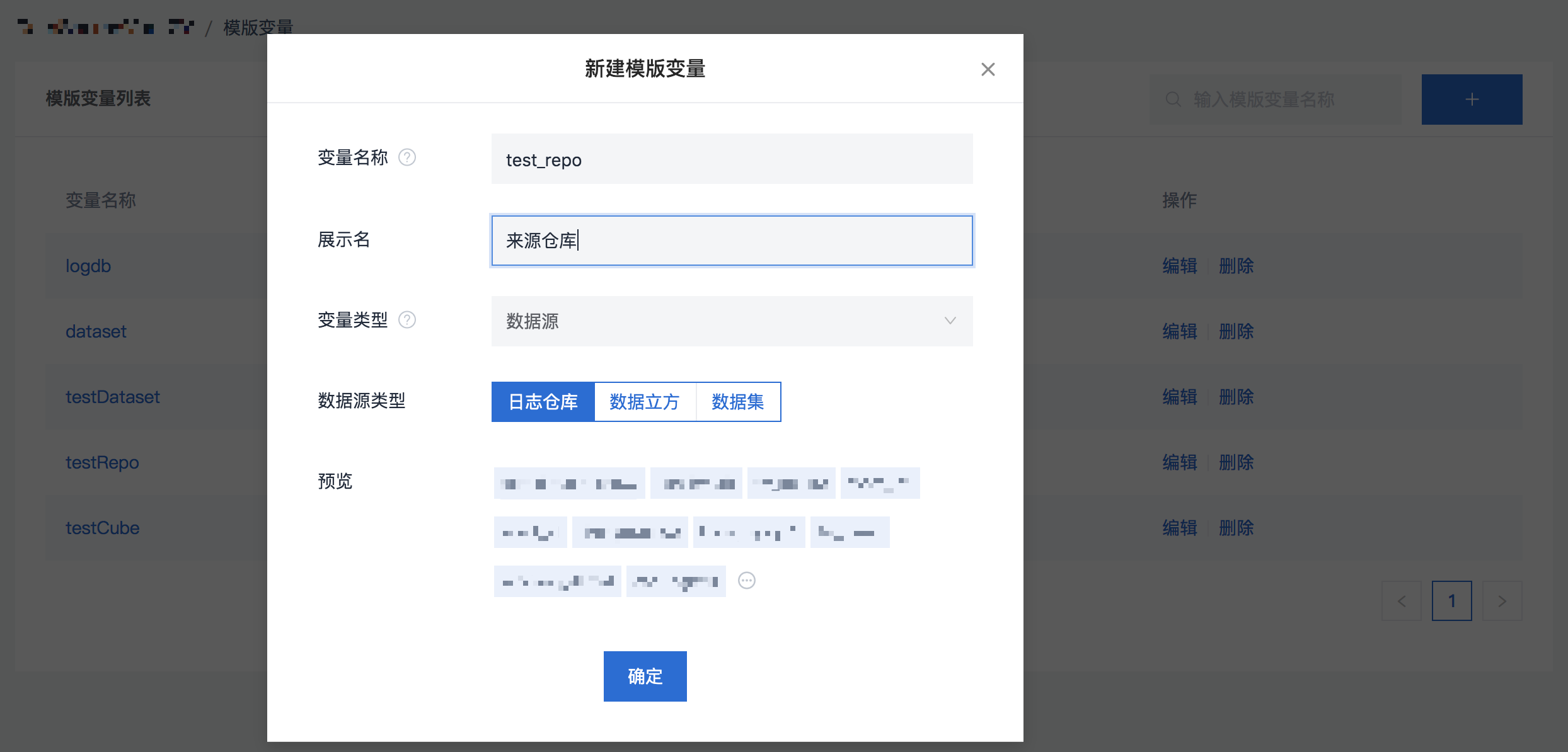Image resolution: width=1568 pixels, height=752 pixels.
Task: Click 删除 in the testCube row
Action: [x=1237, y=528]
